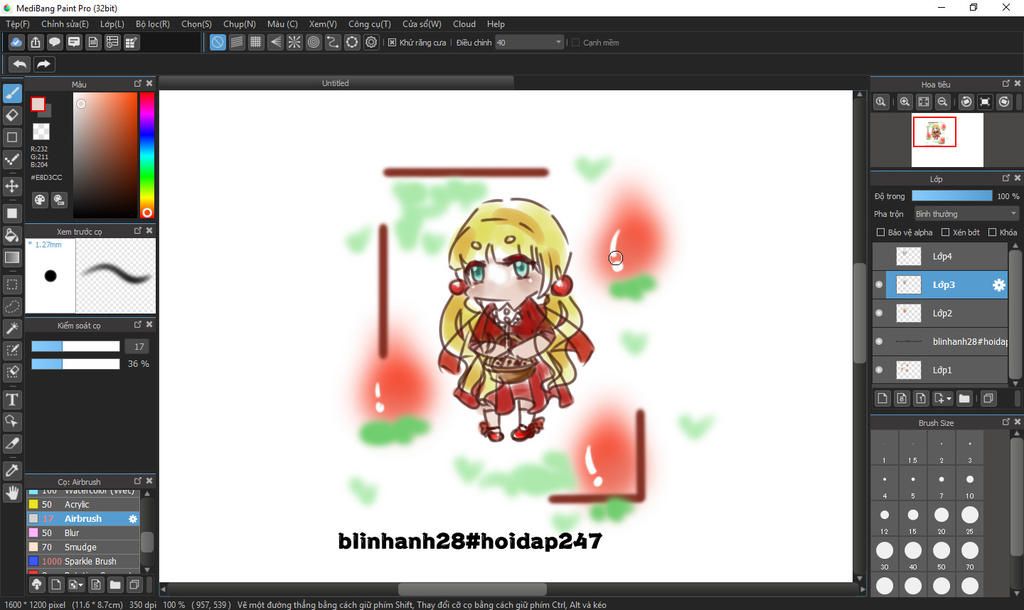Expand the brush add dropdown in brush panel
This screenshot has height=610, width=1024.
(x=81, y=585)
